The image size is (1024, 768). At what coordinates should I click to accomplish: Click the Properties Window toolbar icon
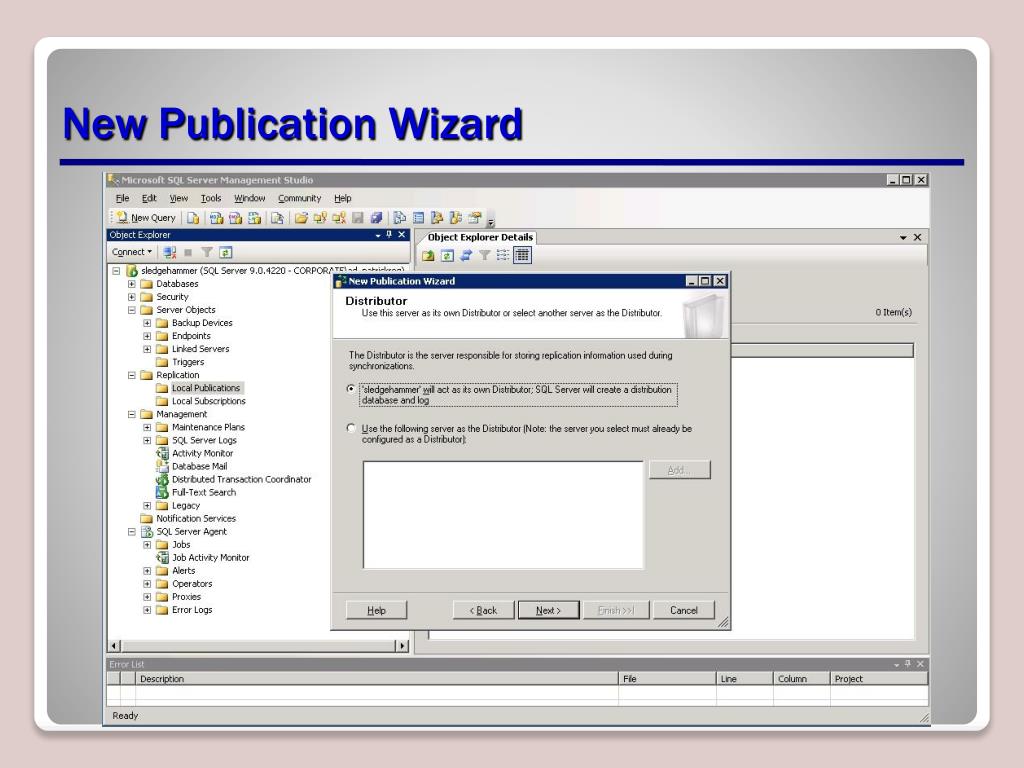pos(475,217)
